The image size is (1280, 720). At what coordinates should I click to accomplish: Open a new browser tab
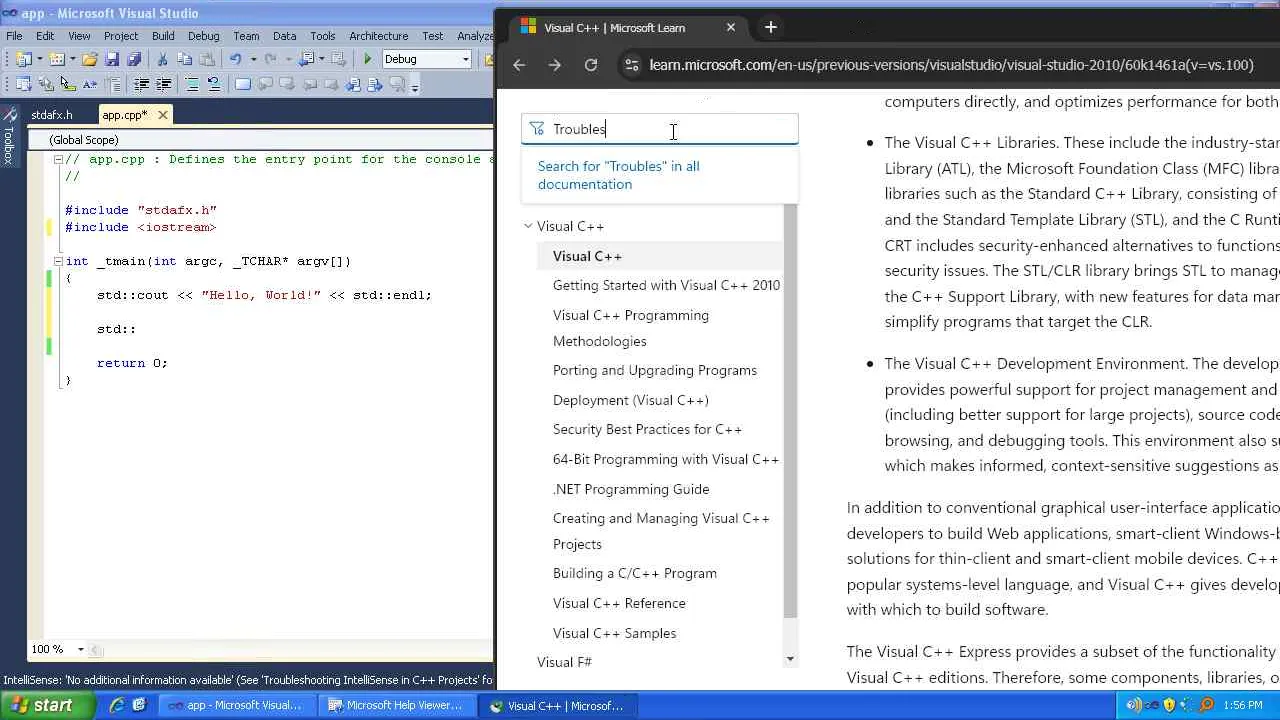pyautogui.click(x=771, y=28)
